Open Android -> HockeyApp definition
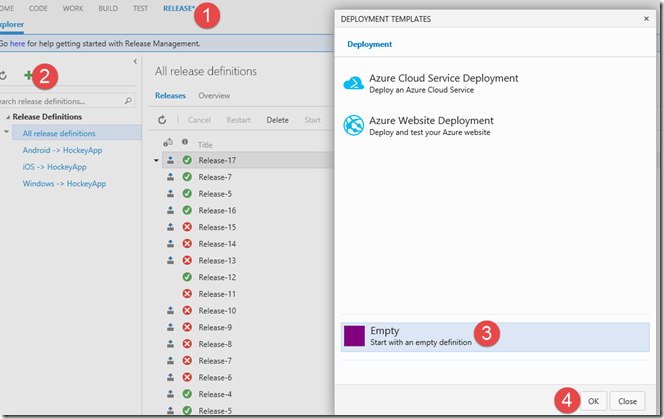664x419 pixels. (62, 150)
